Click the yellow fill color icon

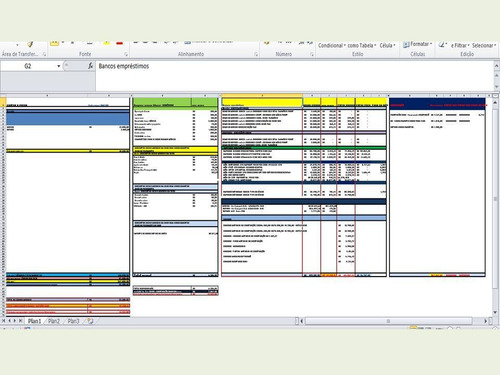coord(106,43)
